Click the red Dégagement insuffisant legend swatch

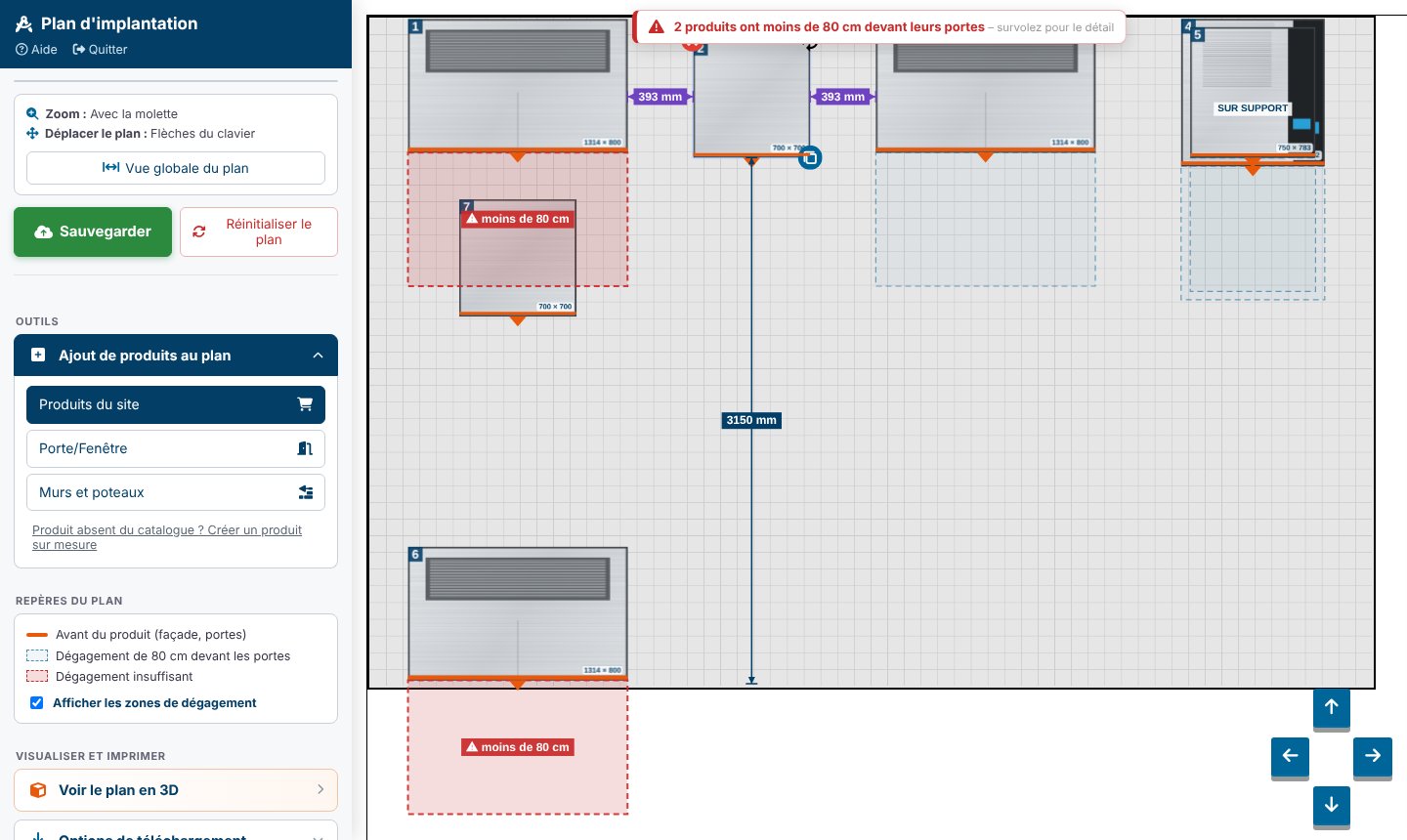click(37, 677)
